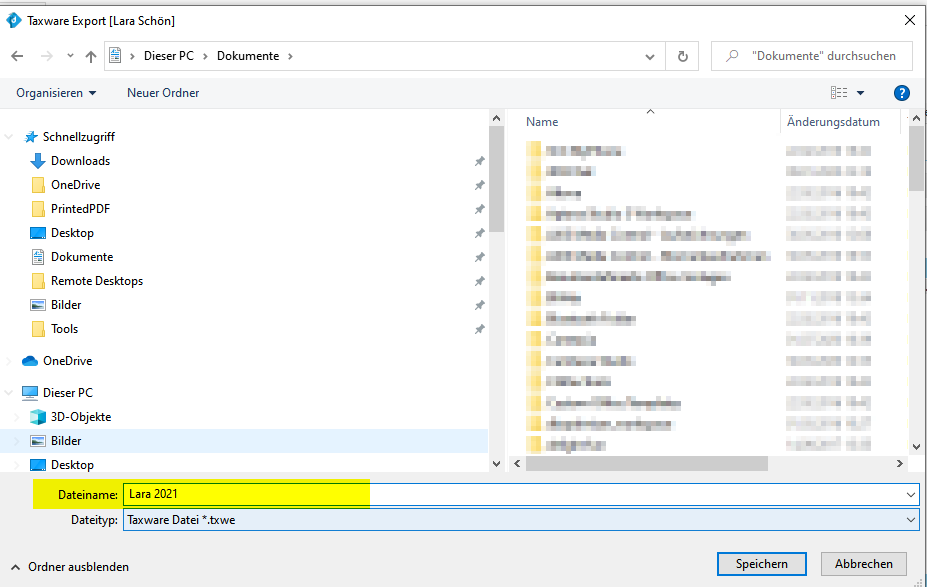This screenshot has width=927, height=587.
Task: Click Neuer Ordner in toolbar
Action: tap(163, 93)
